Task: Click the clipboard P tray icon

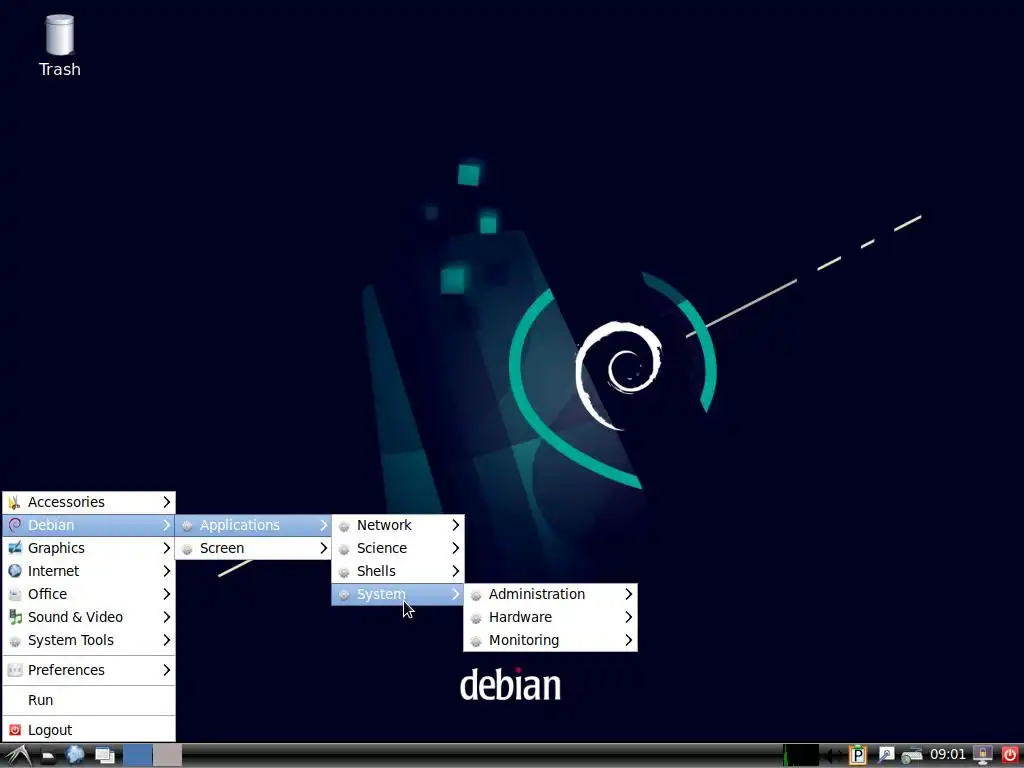Action: pyautogui.click(x=857, y=756)
